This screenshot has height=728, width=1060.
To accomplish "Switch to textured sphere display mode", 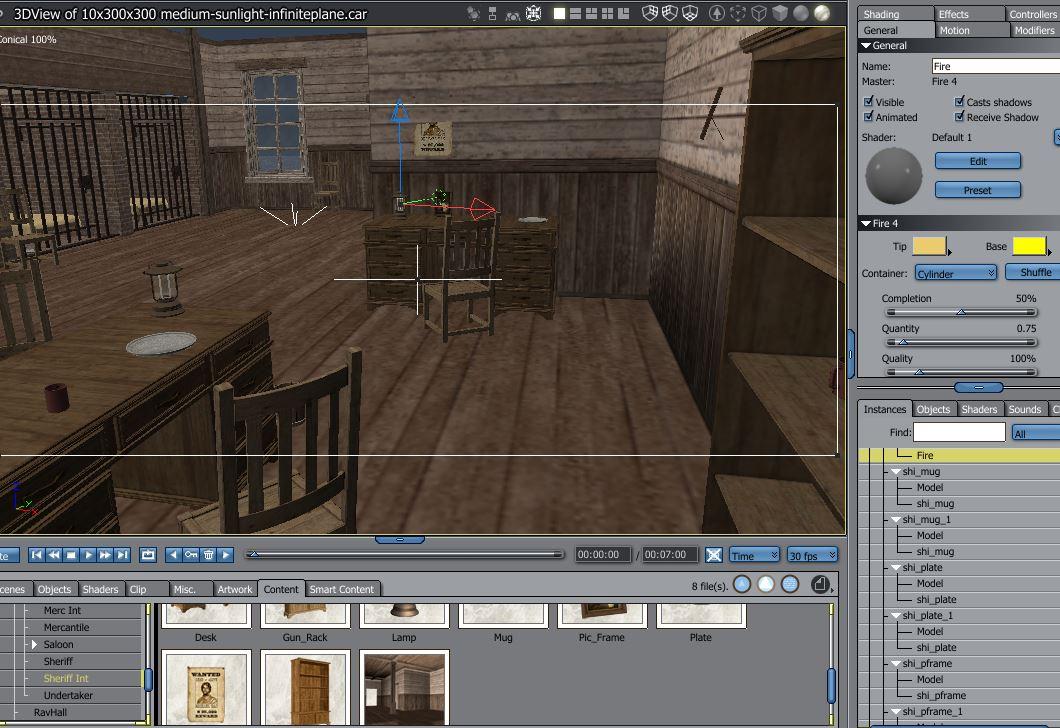I will coord(822,14).
